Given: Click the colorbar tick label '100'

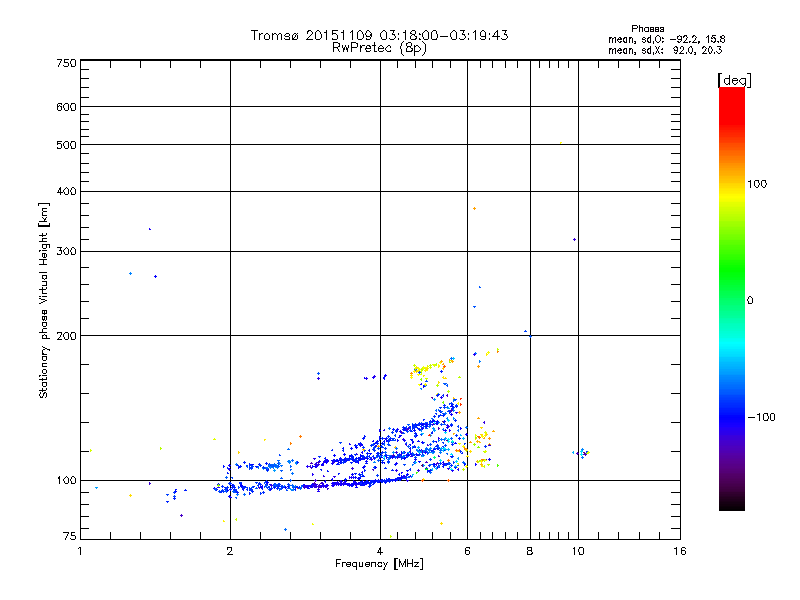Looking at the screenshot, I should click(x=757, y=184).
